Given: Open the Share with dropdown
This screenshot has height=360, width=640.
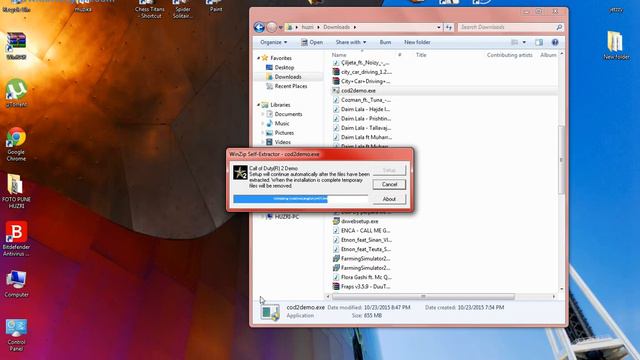Looking at the screenshot, I should coord(351,42).
